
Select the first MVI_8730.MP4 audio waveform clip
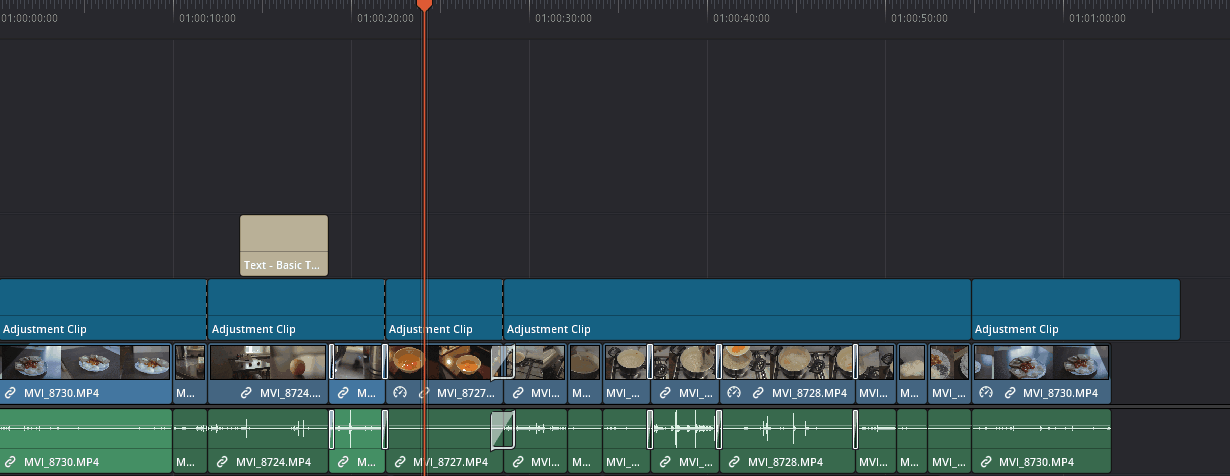pyautogui.click(x=86, y=430)
